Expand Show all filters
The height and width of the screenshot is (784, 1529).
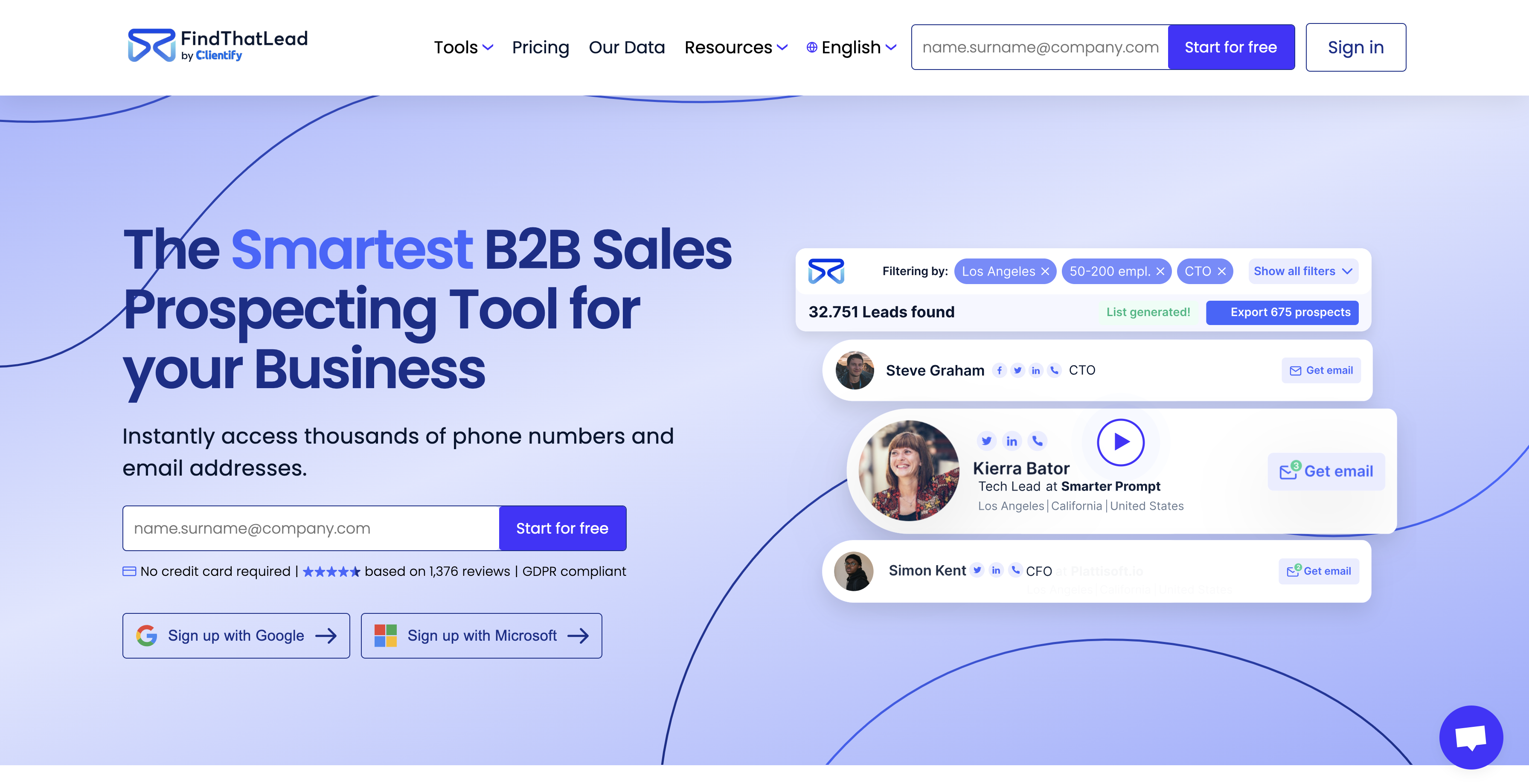tap(1302, 271)
